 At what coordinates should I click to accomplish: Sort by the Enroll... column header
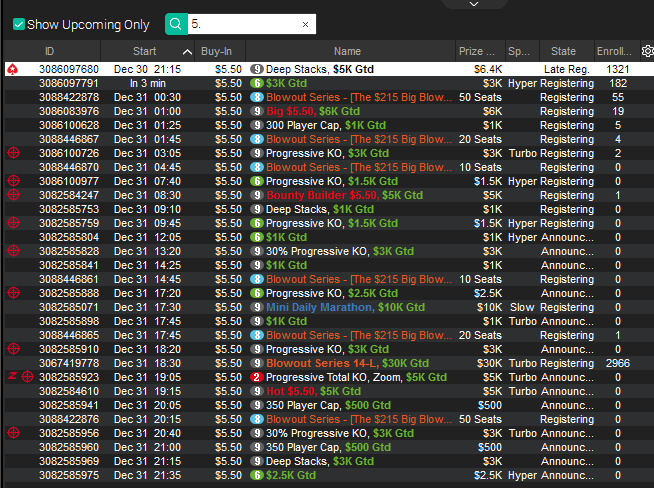point(614,51)
